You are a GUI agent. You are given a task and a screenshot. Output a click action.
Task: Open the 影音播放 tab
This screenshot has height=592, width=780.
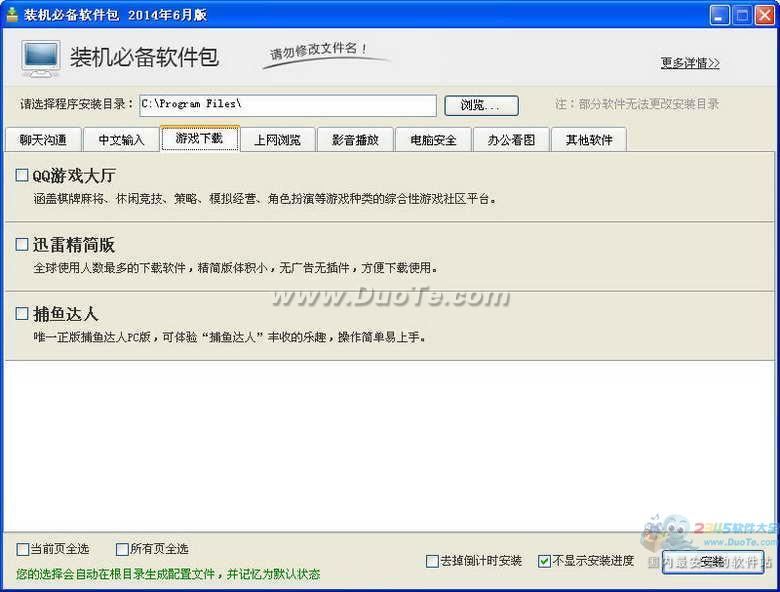(x=355, y=140)
